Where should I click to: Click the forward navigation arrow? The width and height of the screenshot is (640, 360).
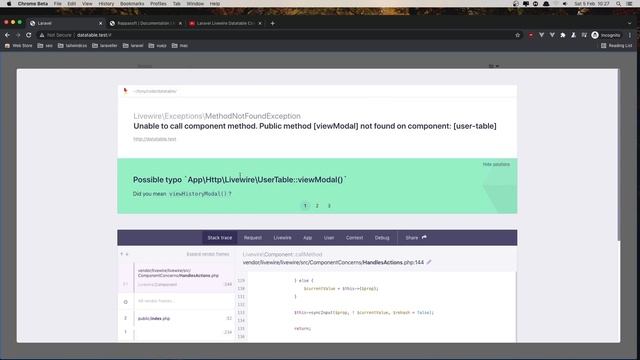click(x=18, y=35)
